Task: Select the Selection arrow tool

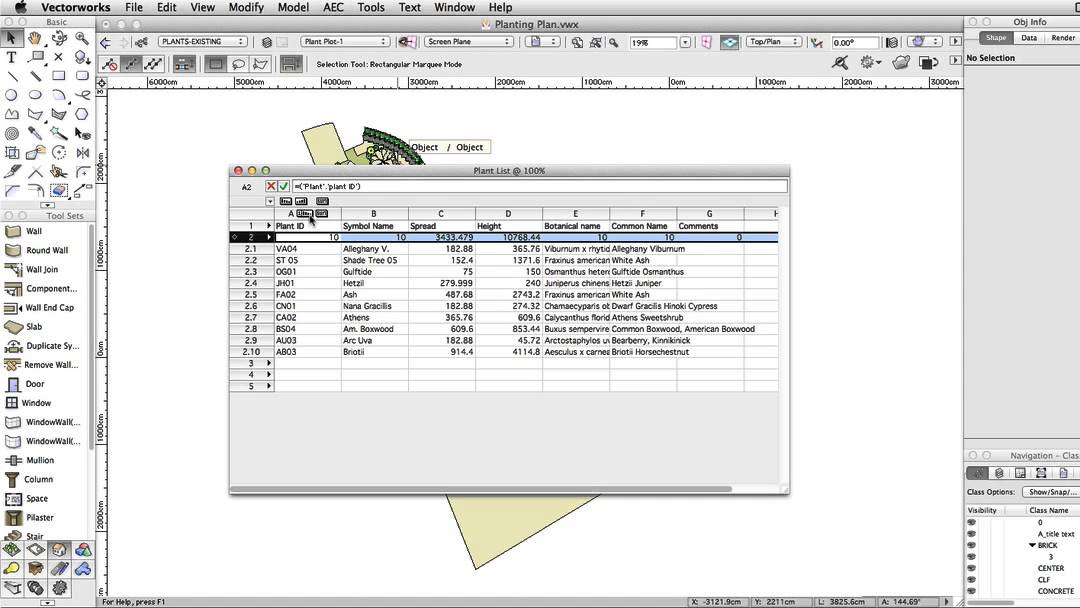Action: point(12,38)
